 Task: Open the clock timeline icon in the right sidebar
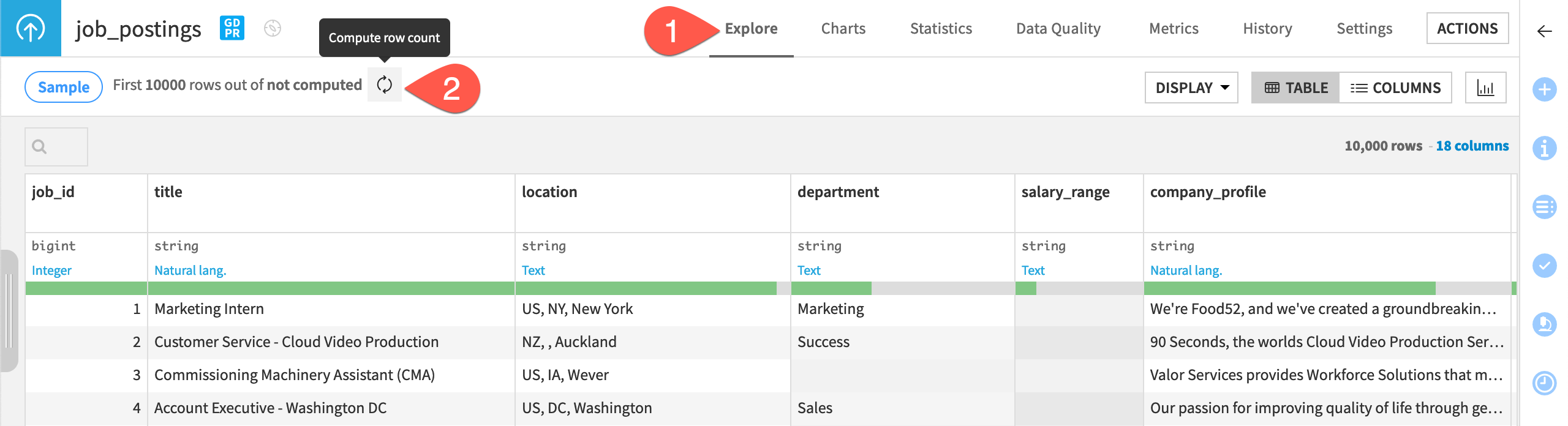coord(1544,383)
